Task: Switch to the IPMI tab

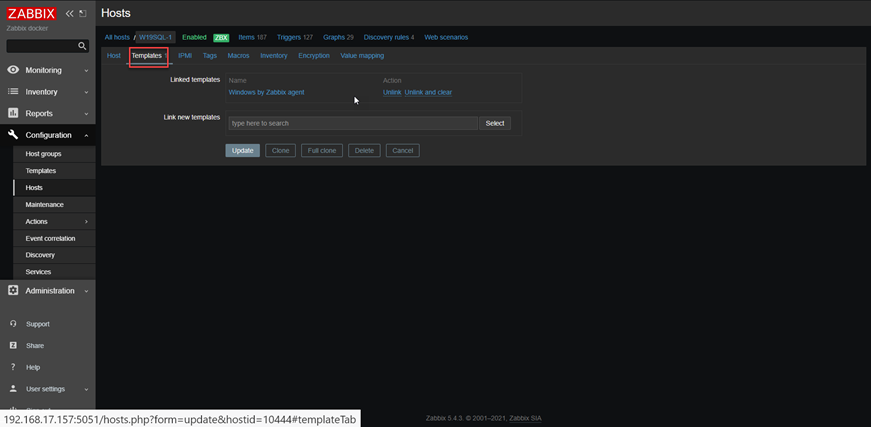Action: coord(185,56)
